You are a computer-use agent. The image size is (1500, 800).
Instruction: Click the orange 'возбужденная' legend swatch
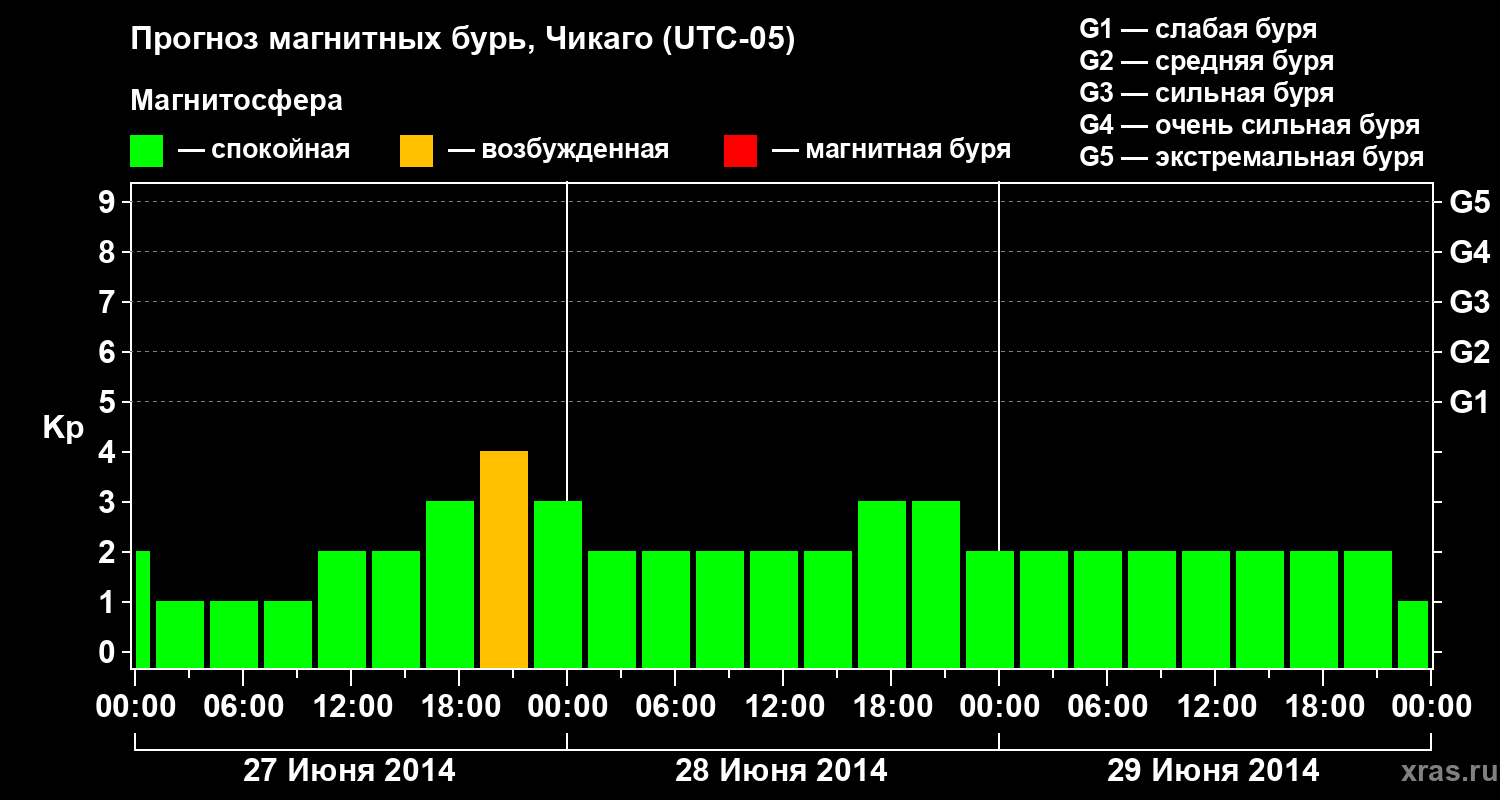click(417, 151)
